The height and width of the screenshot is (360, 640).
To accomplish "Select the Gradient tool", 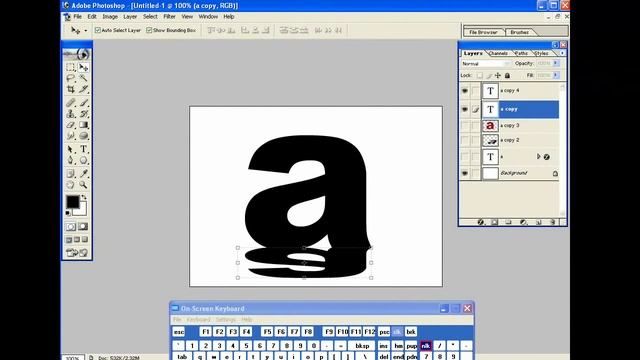I will pyautogui.click(x=83, y=124).
